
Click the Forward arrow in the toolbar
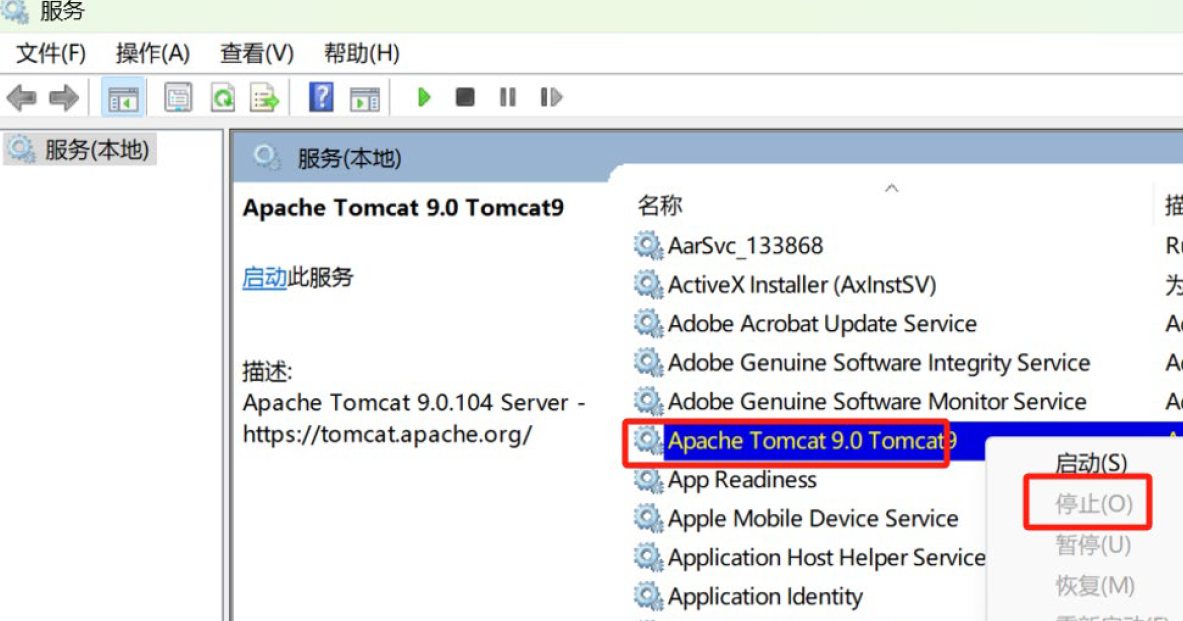(x=63, y=97)
